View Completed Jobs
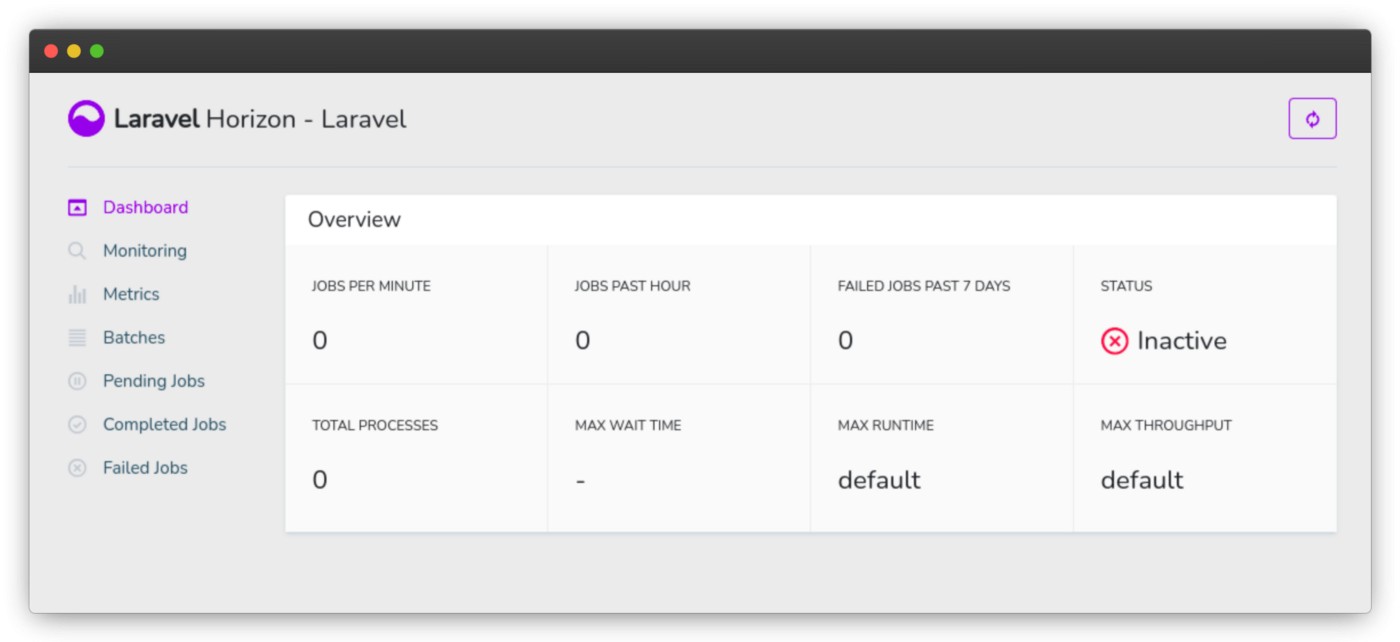 click(x=165, y=425)
